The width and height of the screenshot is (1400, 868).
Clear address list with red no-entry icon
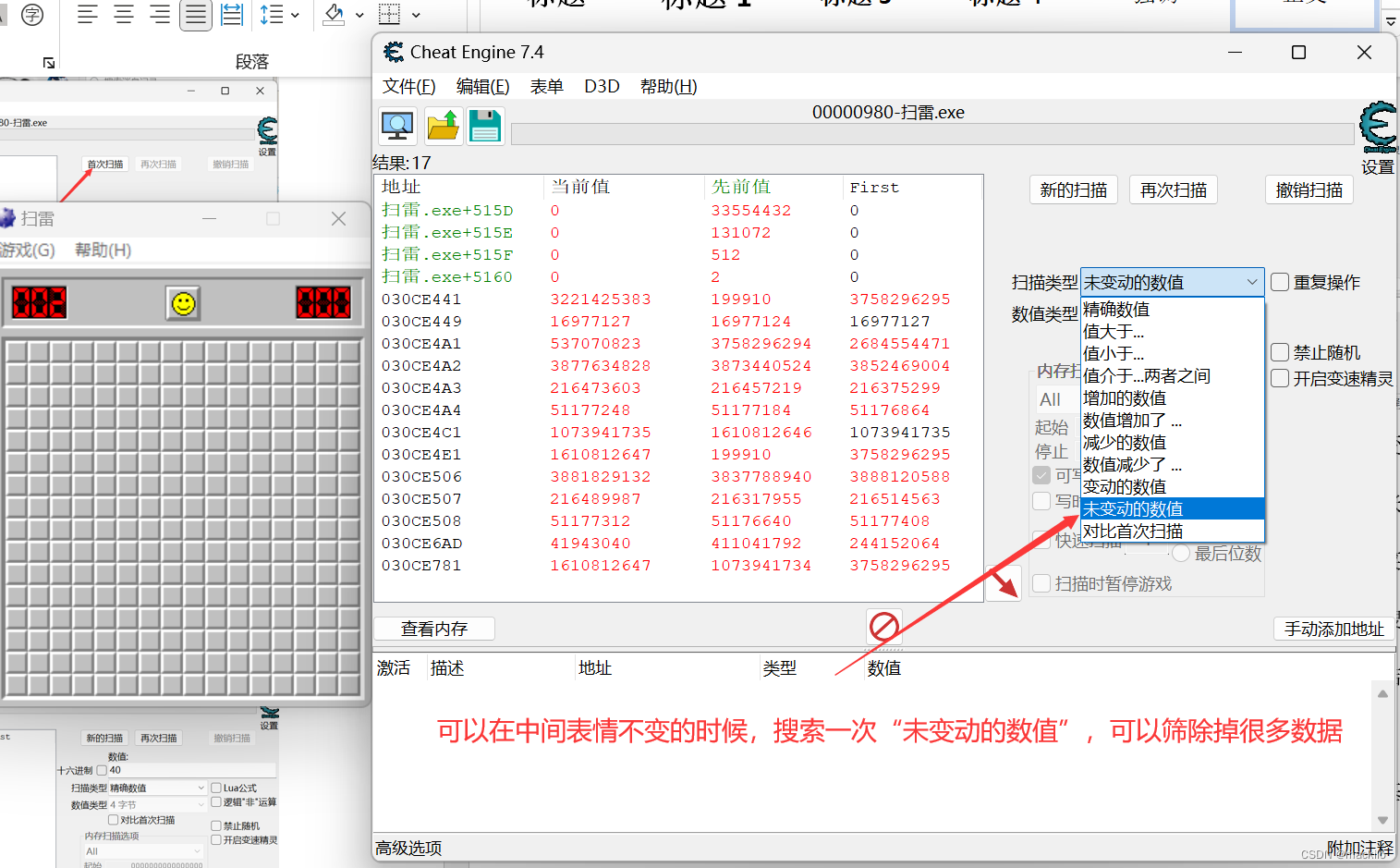click(884, 627)
